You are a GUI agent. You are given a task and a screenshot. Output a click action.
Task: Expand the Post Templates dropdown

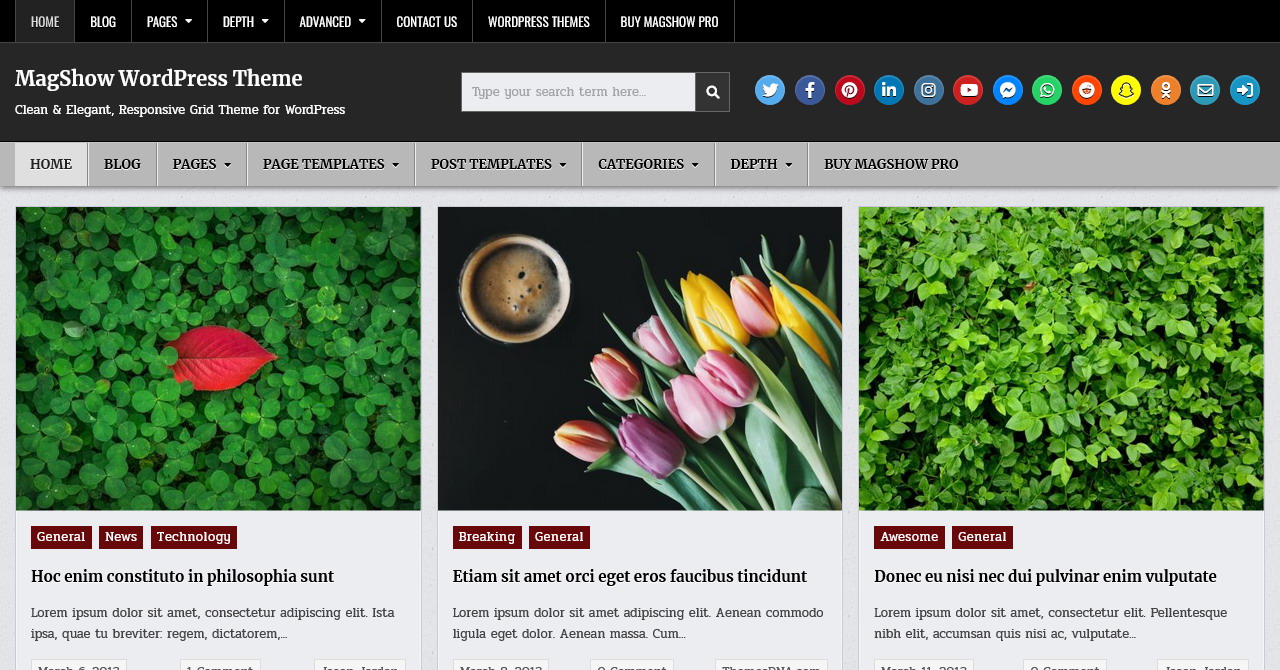point(499,164)
